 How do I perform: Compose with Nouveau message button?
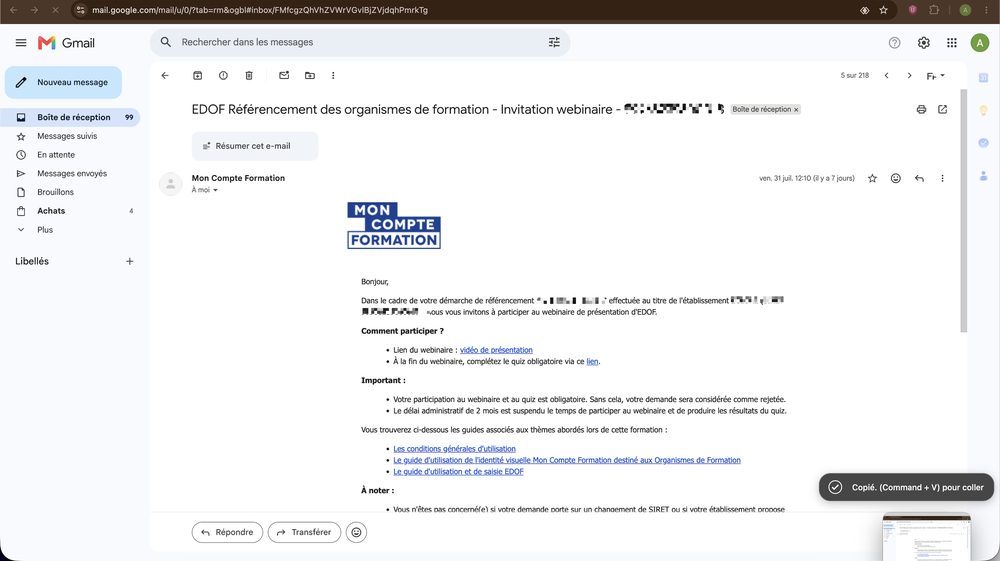[x=63, y=82]
